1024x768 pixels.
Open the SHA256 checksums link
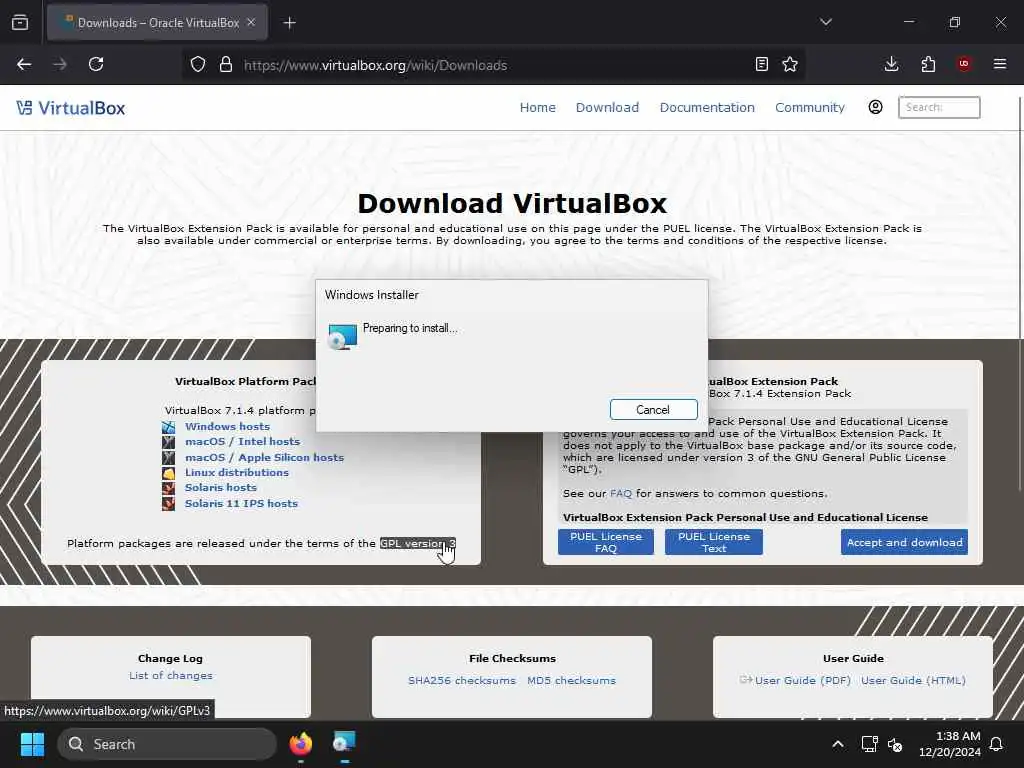[462, 680]
